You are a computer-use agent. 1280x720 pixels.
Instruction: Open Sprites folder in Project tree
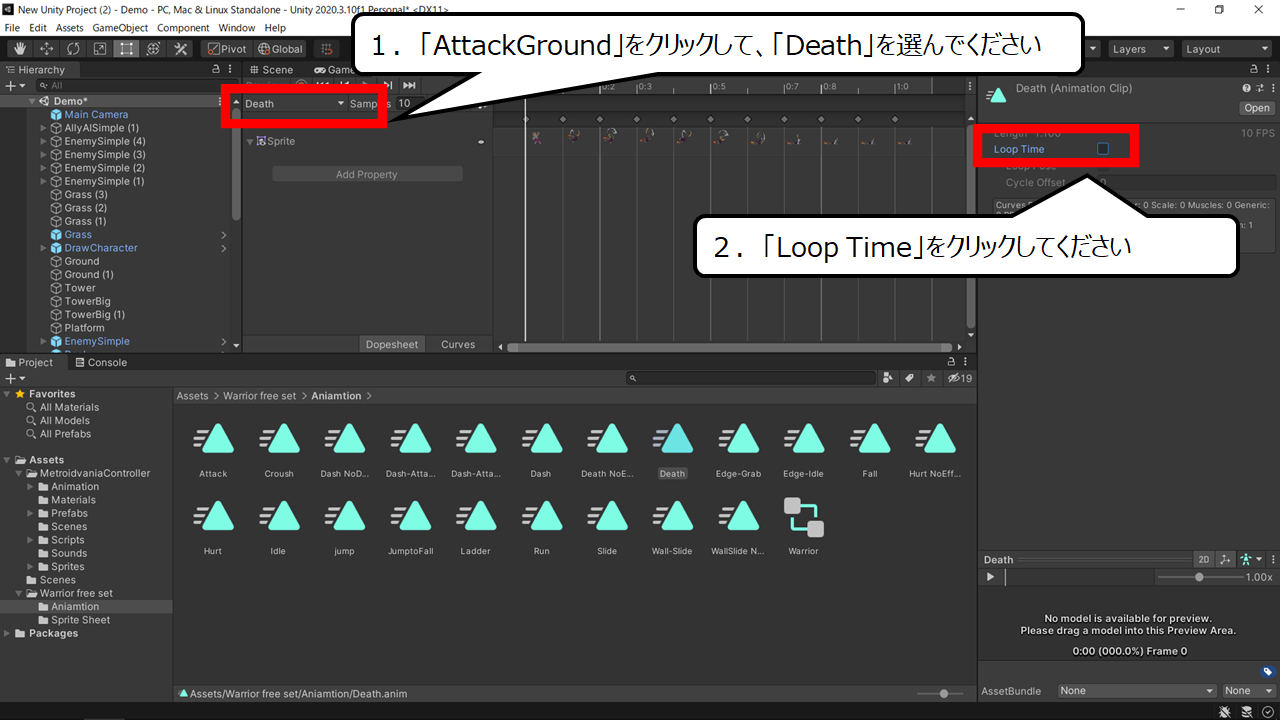tap(68, 566)
